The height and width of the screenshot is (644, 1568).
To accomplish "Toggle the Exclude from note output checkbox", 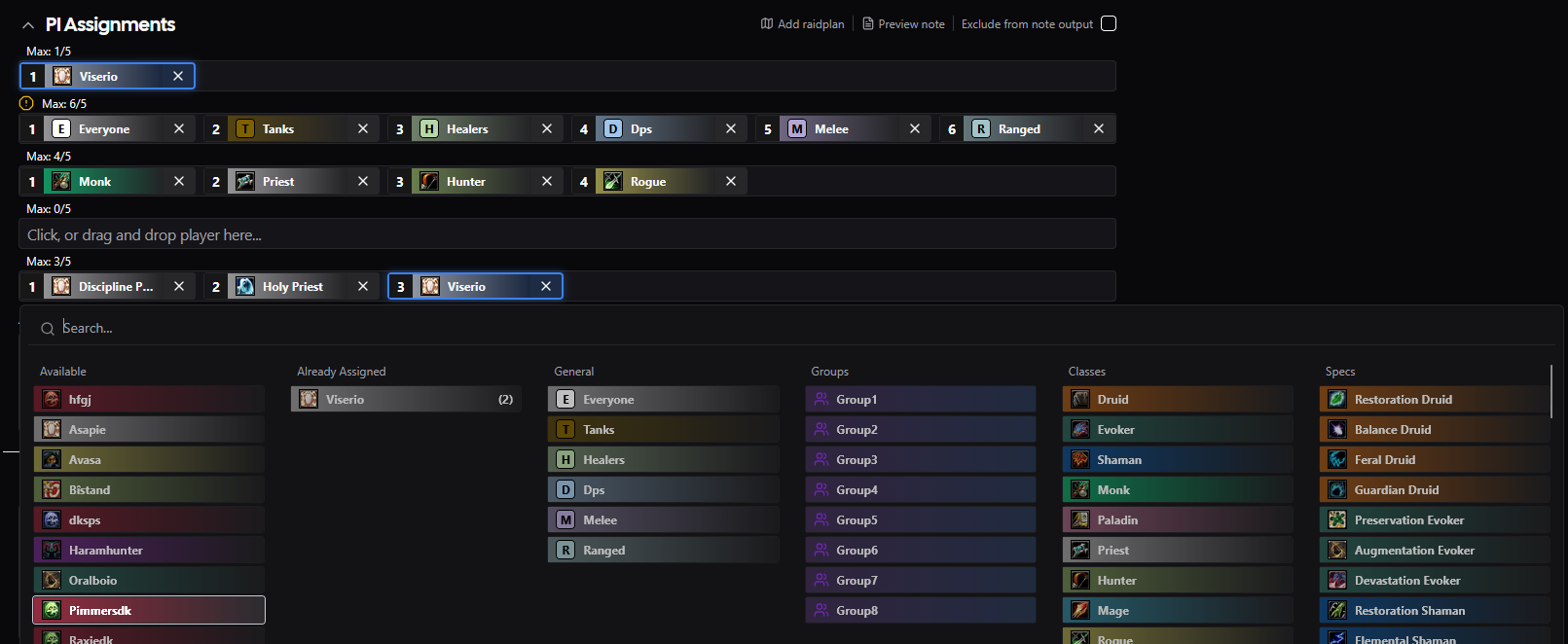I will 1109,24.
